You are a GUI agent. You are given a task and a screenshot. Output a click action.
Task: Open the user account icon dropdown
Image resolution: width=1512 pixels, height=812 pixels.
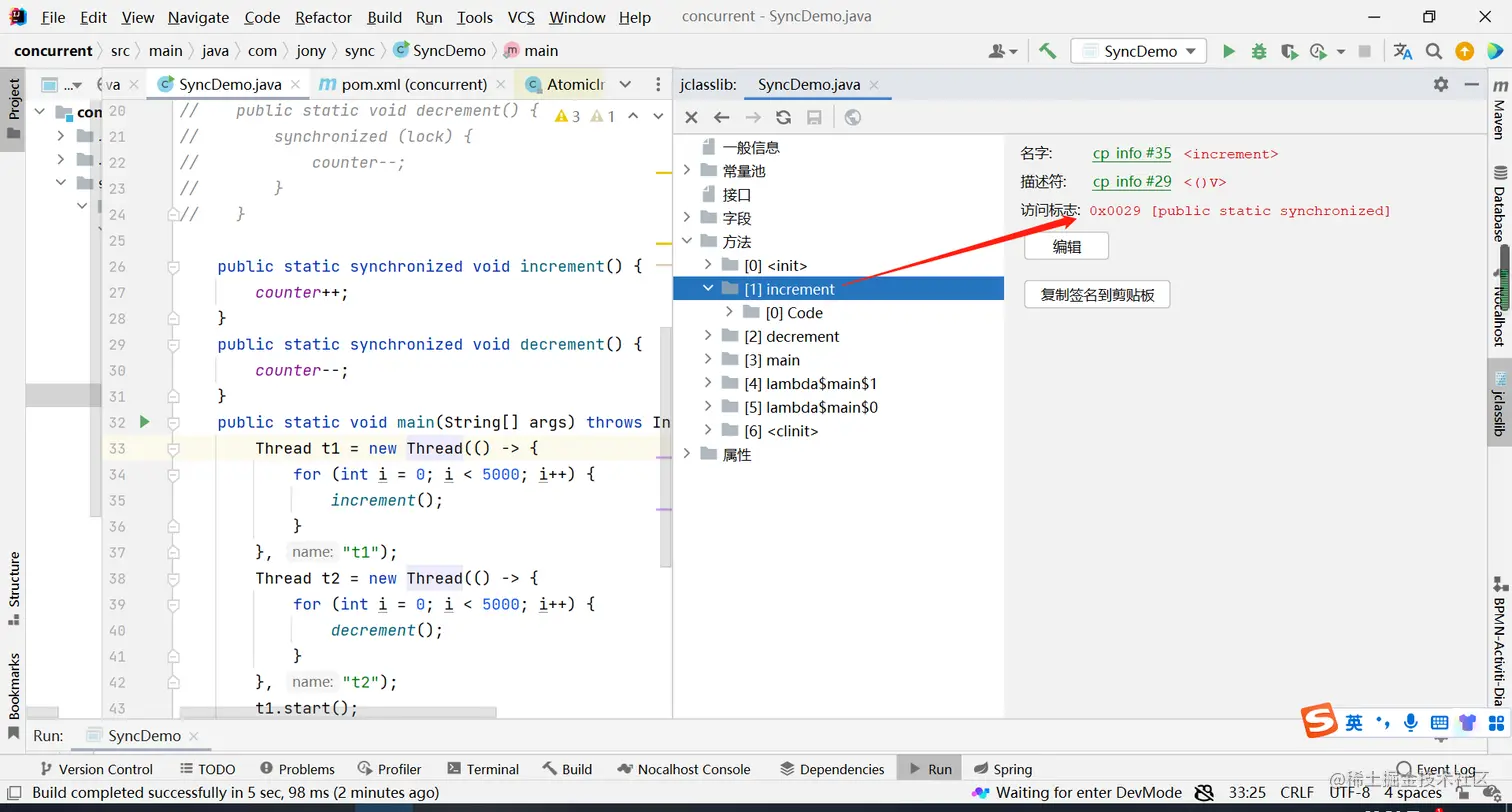[1003, 51]
